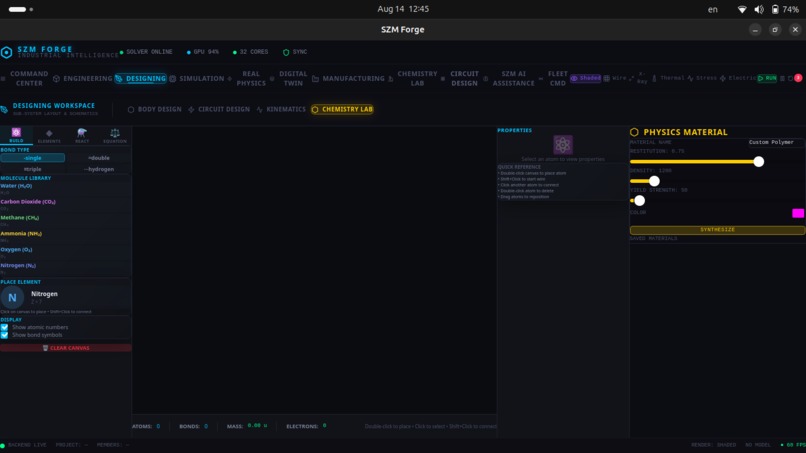806x453 pixels.
Task: Select yellow Chemistry Lab sub-tab
Action: (x=342, y=109)
